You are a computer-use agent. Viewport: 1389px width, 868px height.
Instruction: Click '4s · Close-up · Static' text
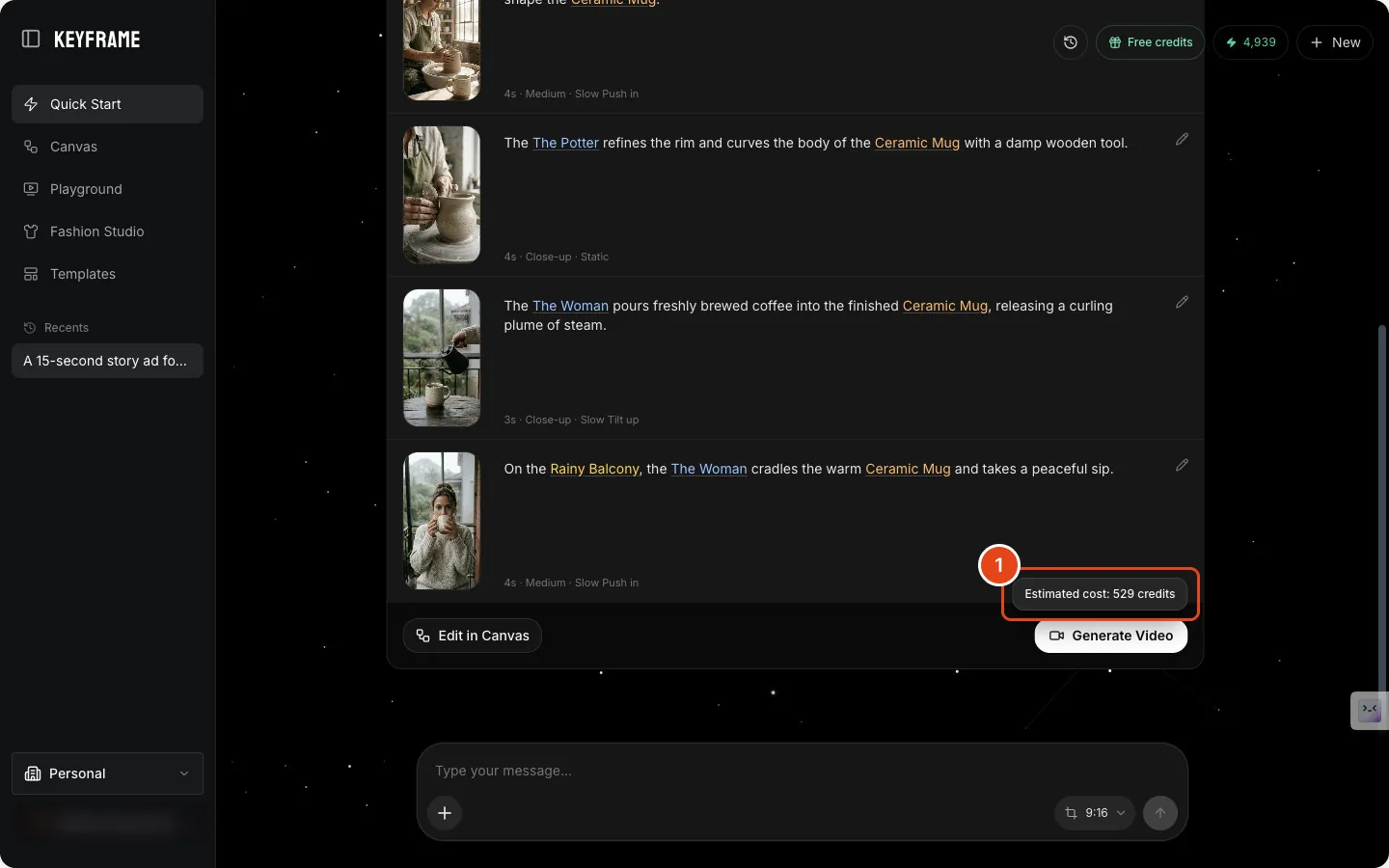[x=557, y=257]
